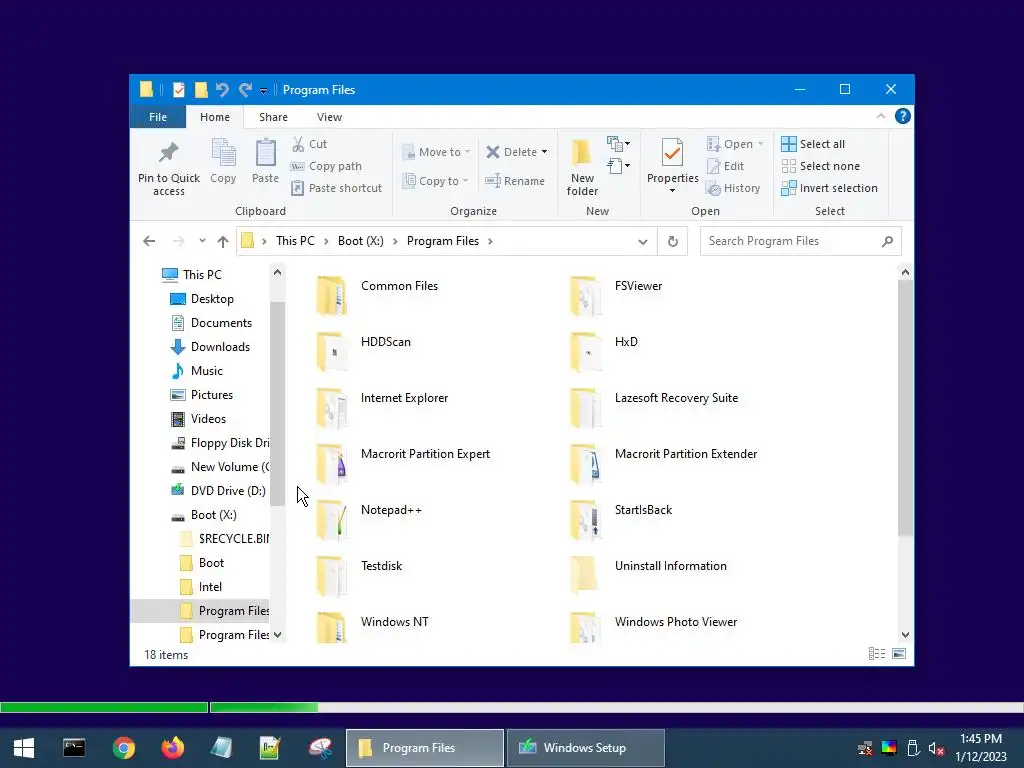This screenshot has width=1024, height=768.
Task: Click Select all in ribbon
Action: click(813, 144)
